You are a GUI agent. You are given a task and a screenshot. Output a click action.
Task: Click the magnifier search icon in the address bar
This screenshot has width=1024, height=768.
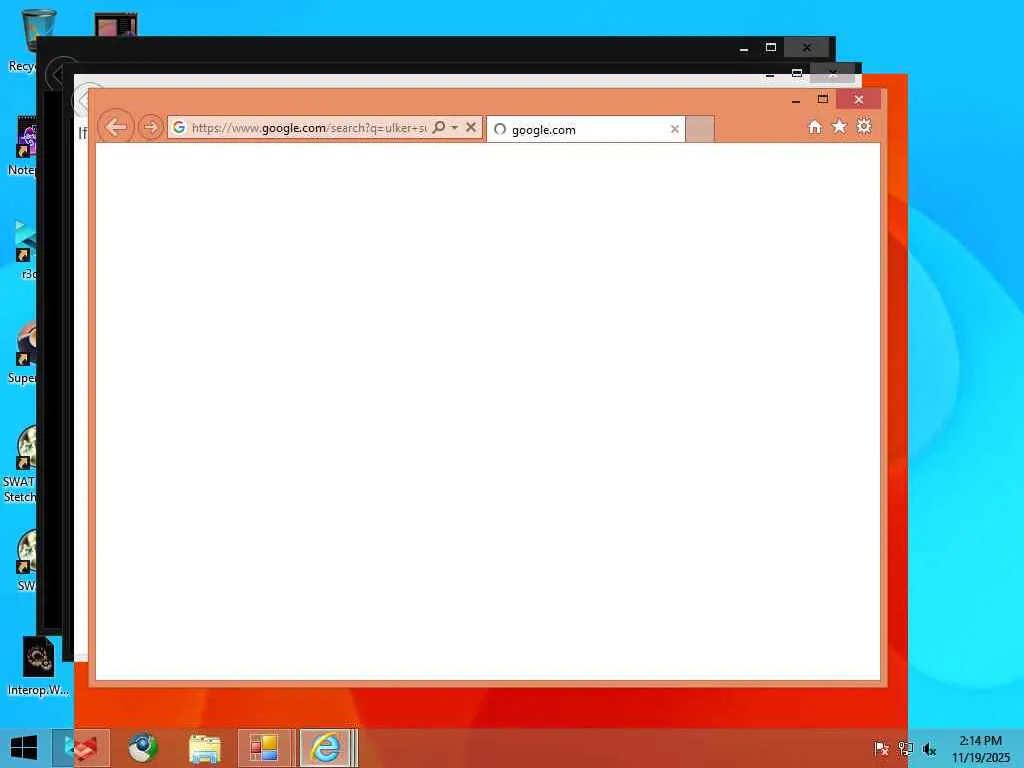439,127
